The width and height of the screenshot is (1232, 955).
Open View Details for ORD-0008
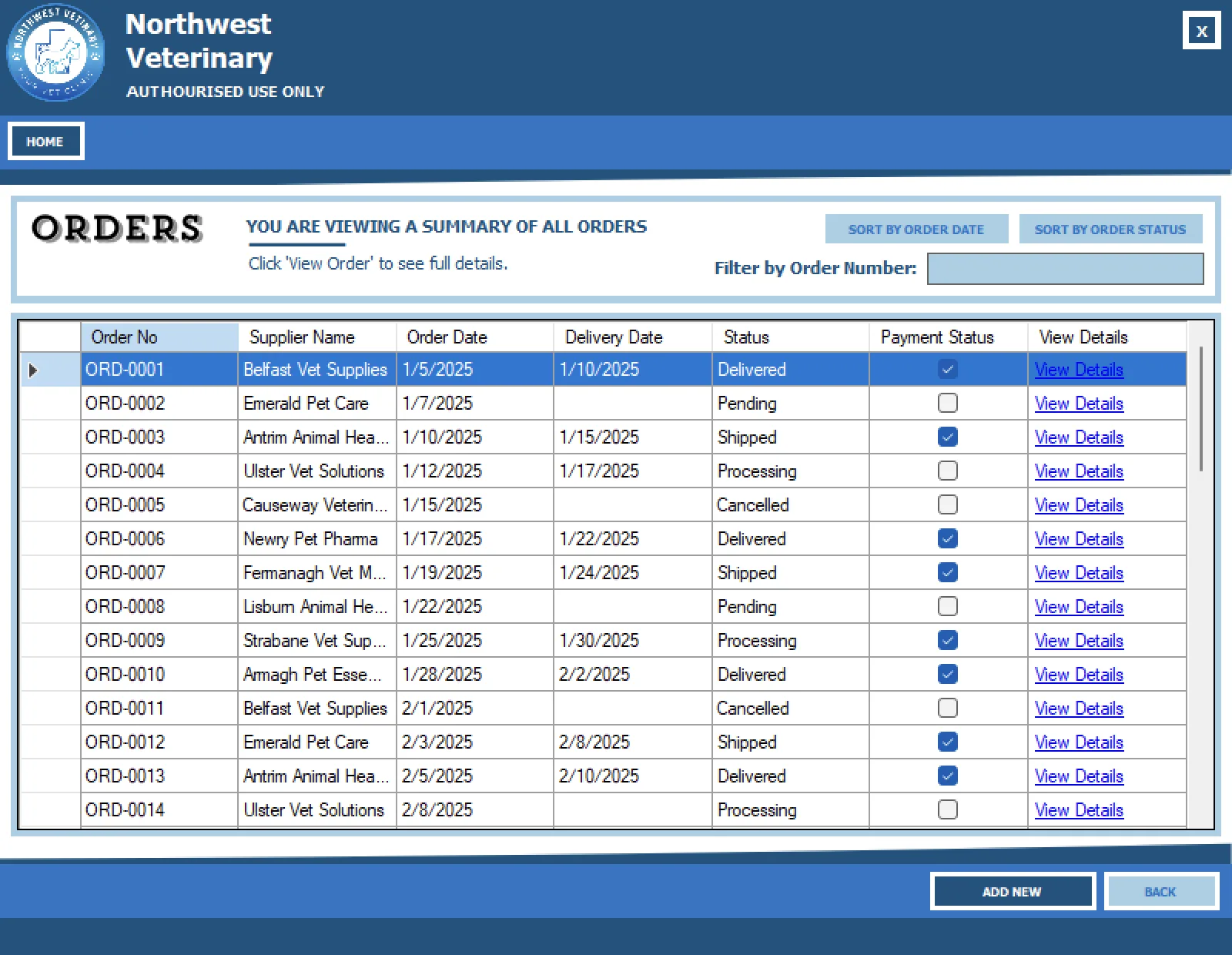[x=1079, y=607]
